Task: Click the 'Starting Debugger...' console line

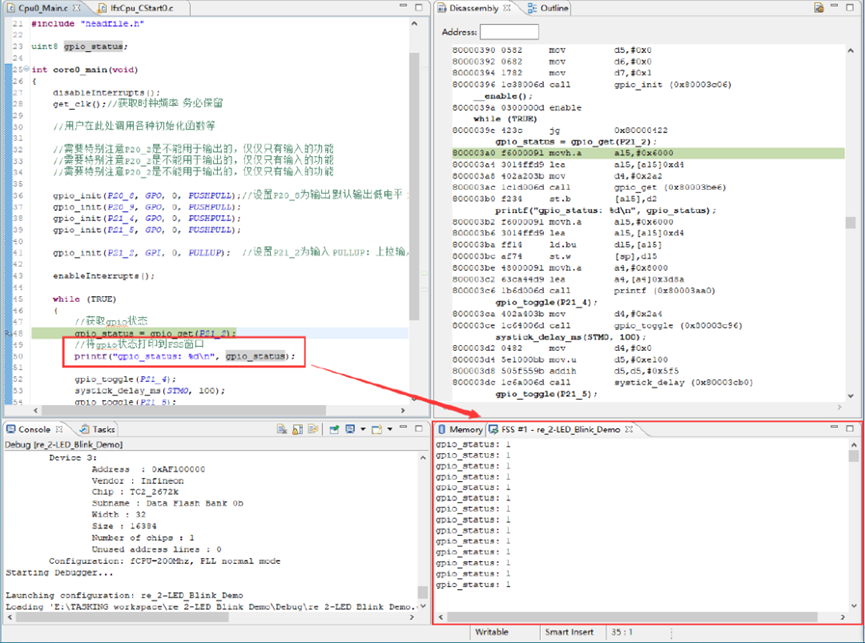Action: 60,572
